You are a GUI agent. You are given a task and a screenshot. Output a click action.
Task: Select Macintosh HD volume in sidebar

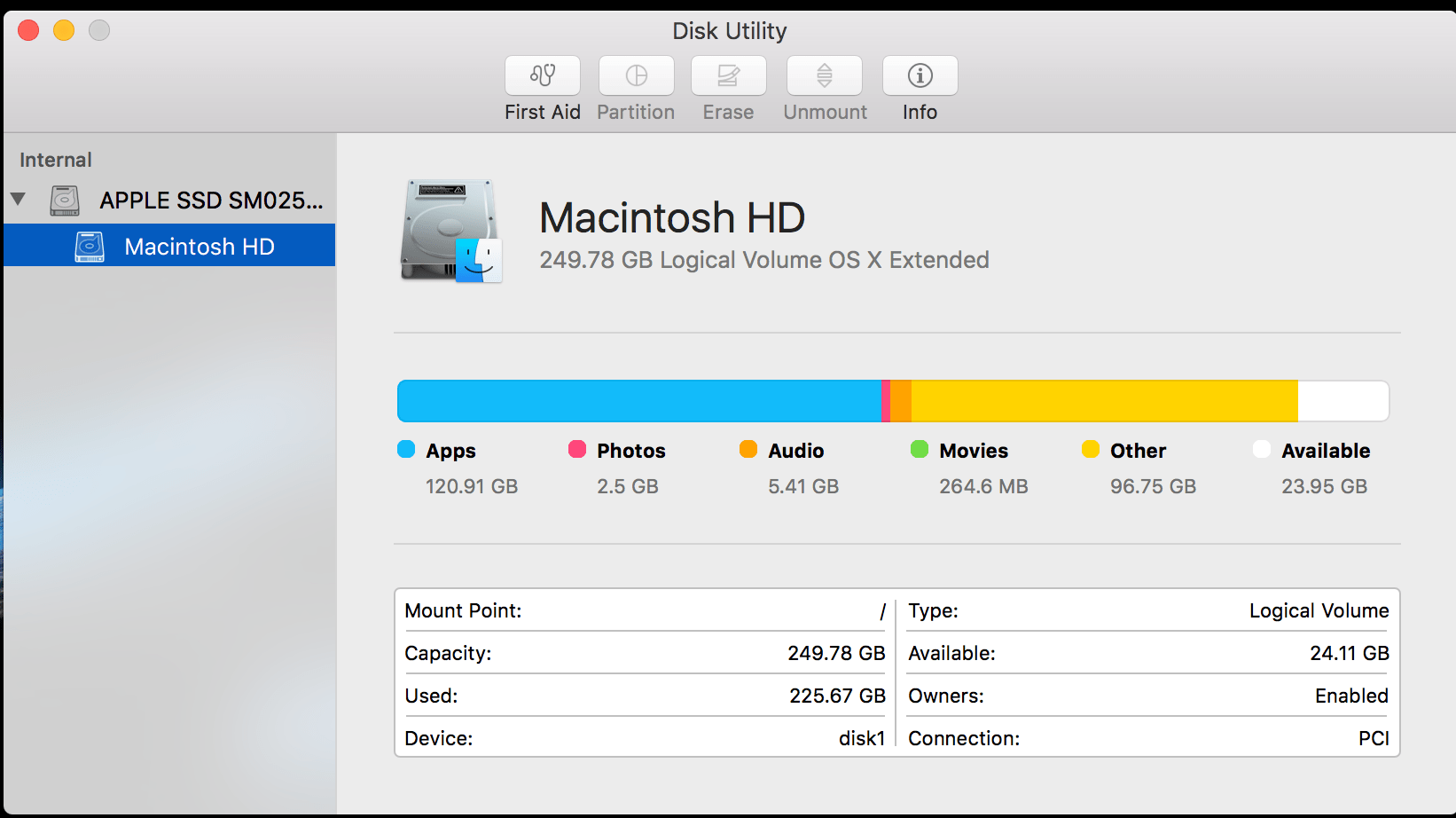169,246
